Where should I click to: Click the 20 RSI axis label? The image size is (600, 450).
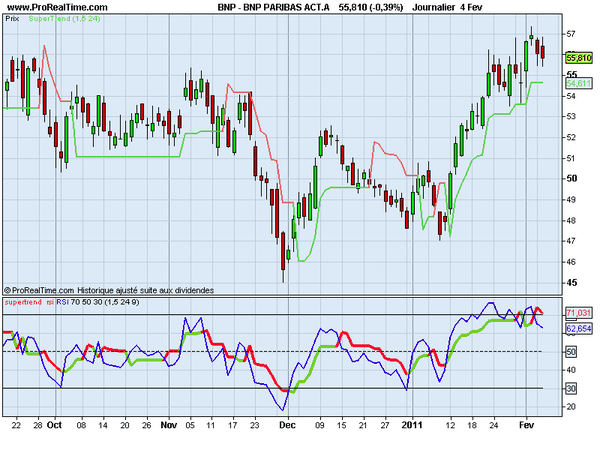(571, 407)
